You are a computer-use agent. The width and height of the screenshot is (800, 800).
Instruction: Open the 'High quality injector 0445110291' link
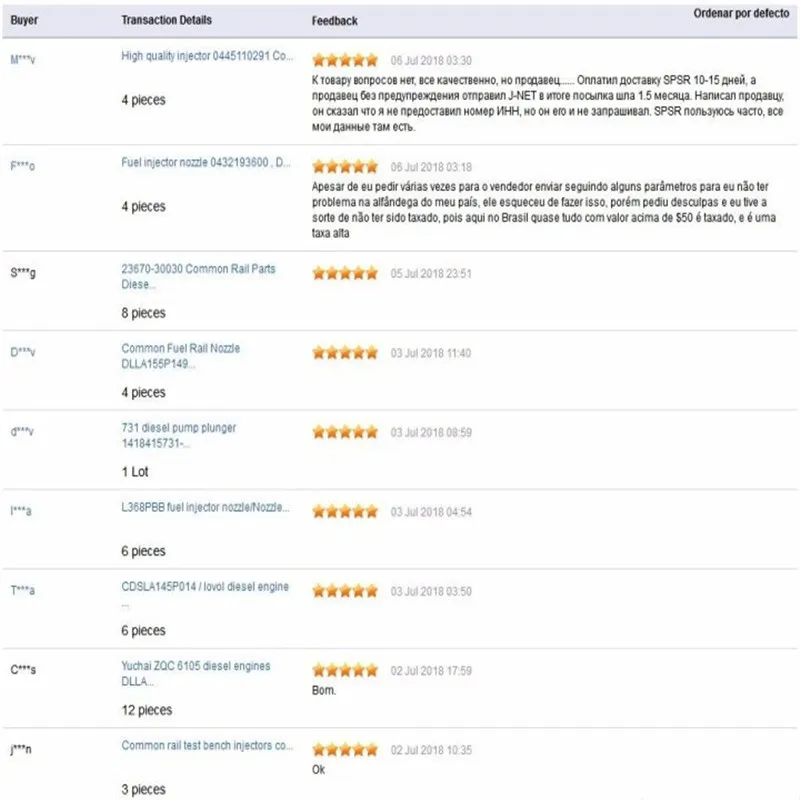click(x=208, y=57)
